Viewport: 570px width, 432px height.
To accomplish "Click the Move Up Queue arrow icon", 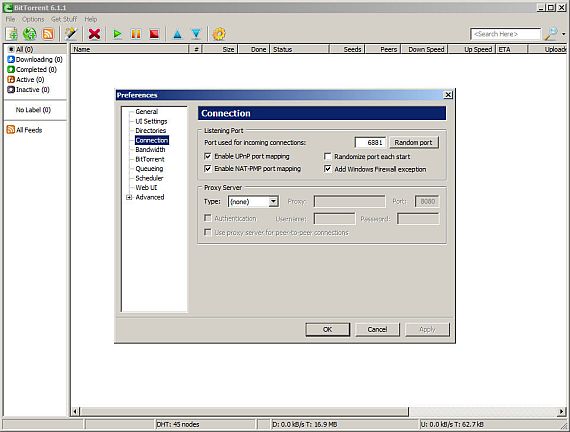I will (177, 34).
